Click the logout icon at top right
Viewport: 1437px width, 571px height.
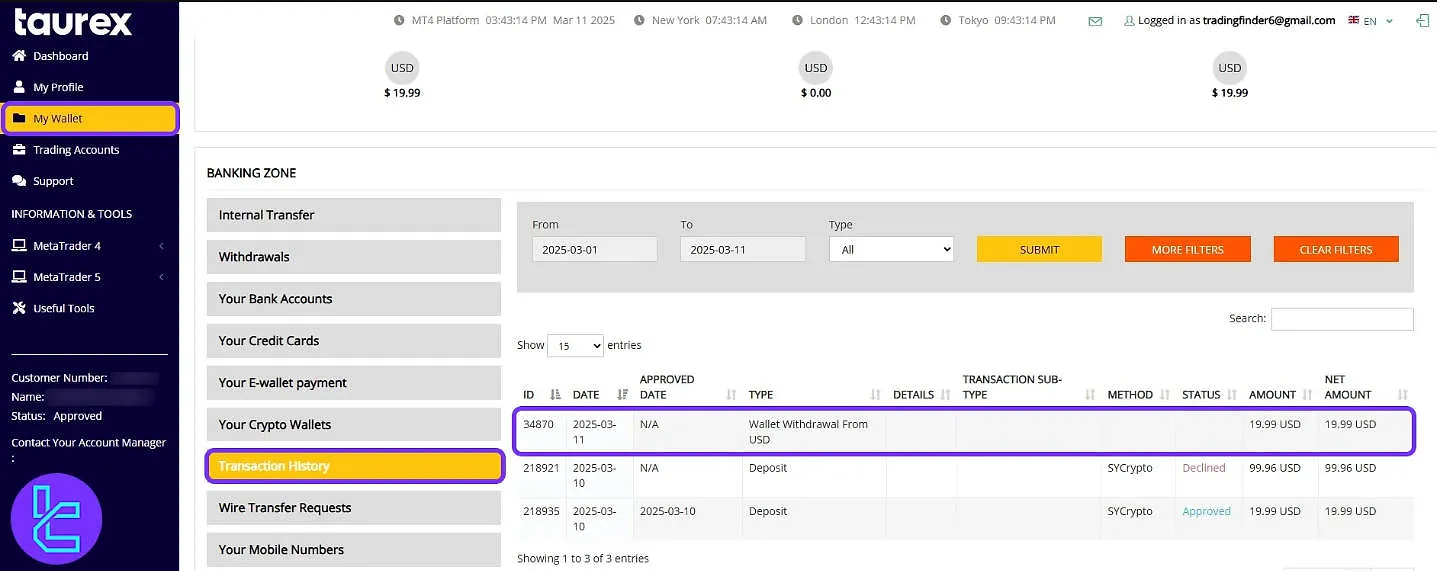pos(1422,20)
